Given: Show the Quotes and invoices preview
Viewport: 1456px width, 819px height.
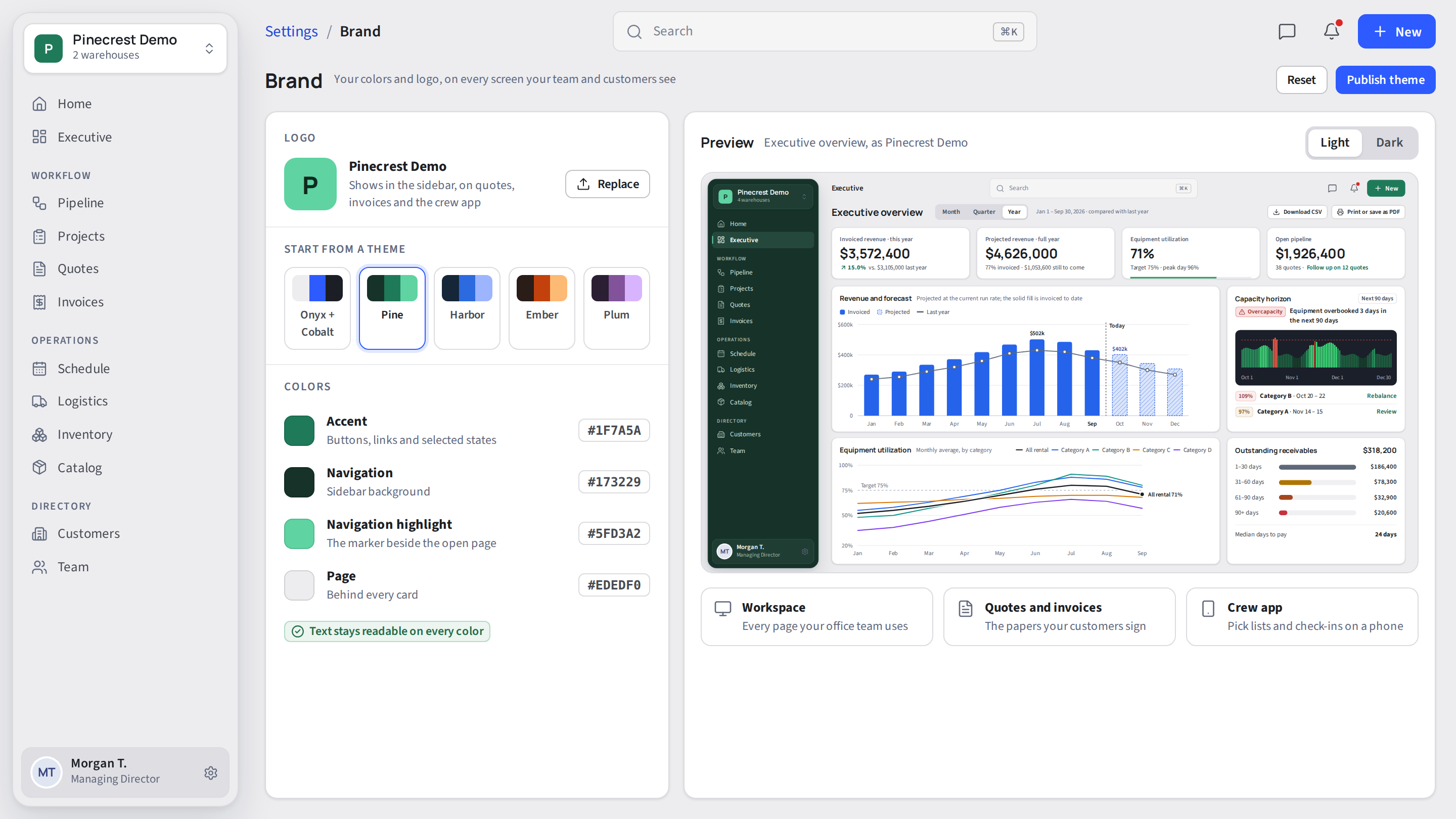Looking at the screenshot, I should click(1059, 617).
